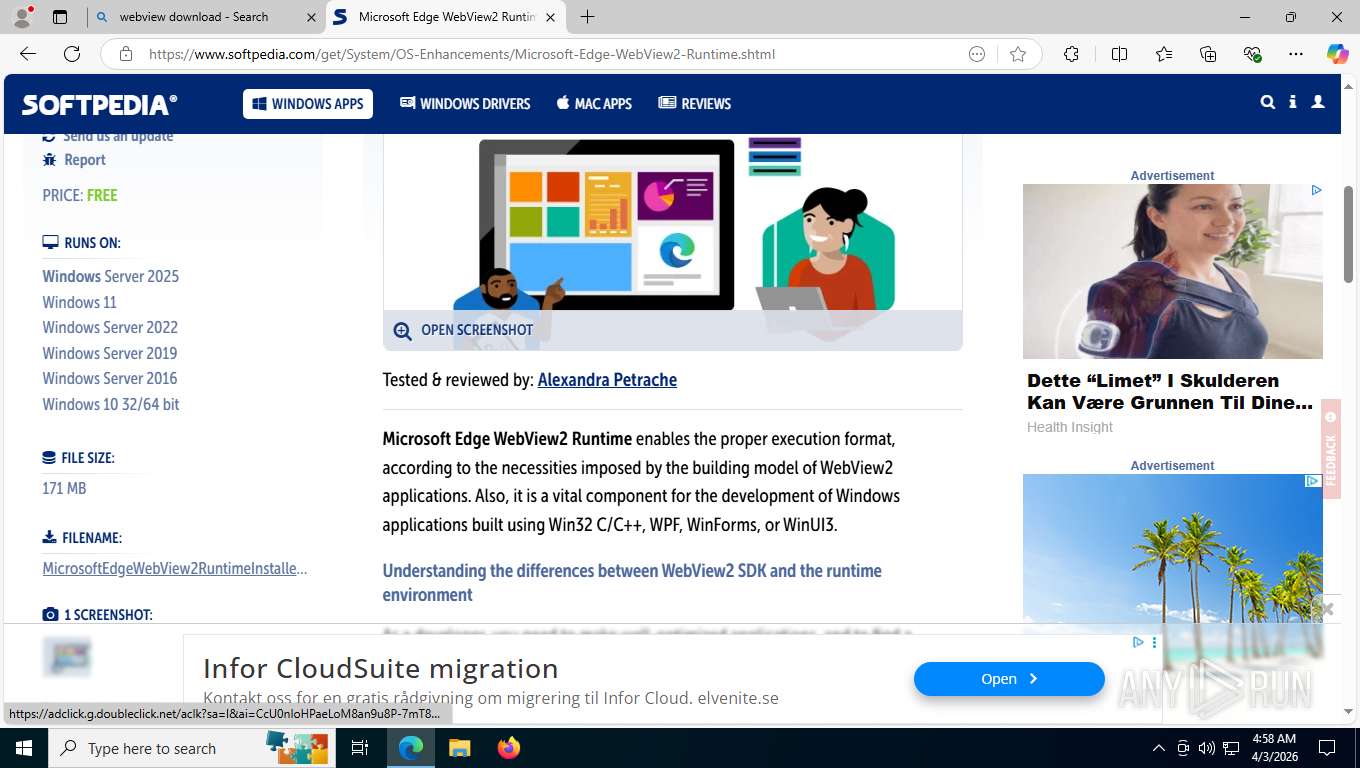Open WINDOWS DRIVERS section

[465, 104]
